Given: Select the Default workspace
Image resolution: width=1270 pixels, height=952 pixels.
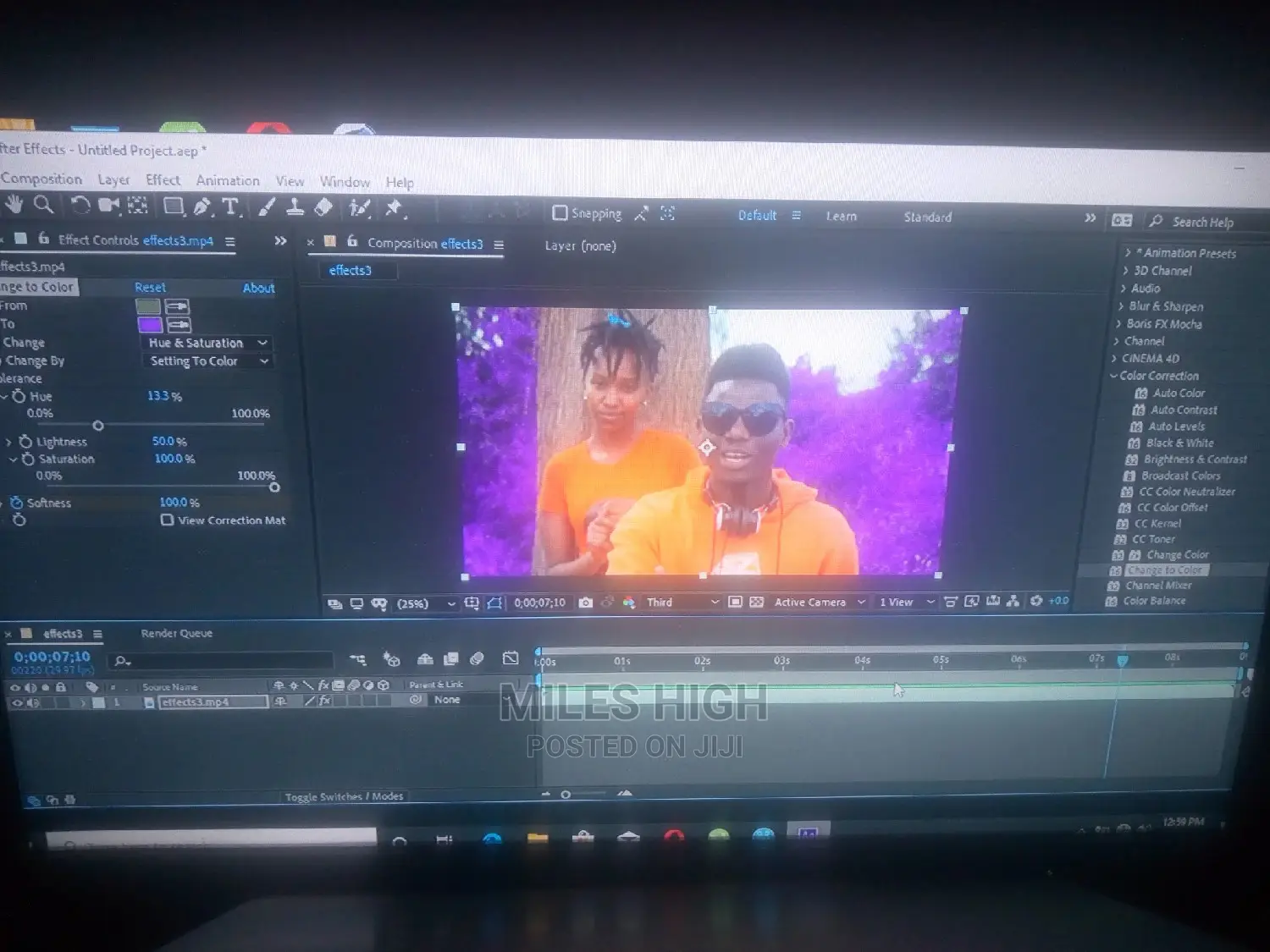Looking at the screenshot, I should coord(757,215).
